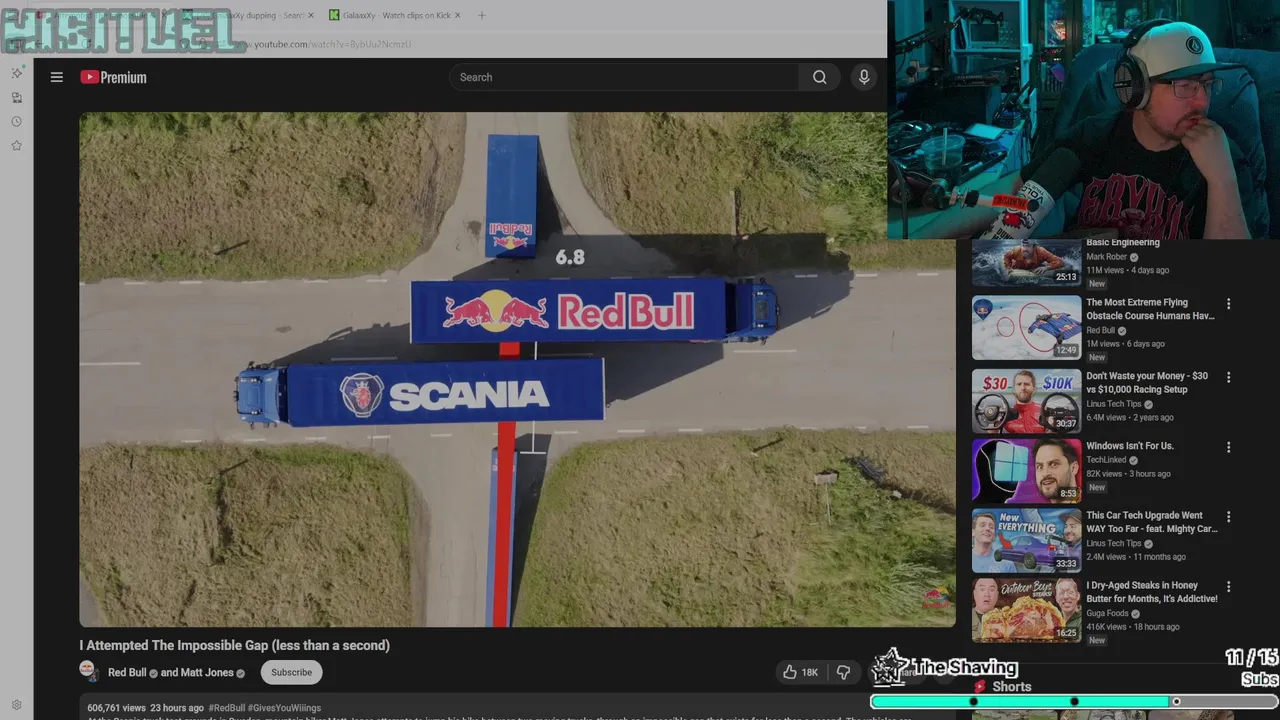Viewport: 1280px width, 720px height.
Task: Open Guga Foods channel name
Action: pyautogui.click(x=1108, y=613)
